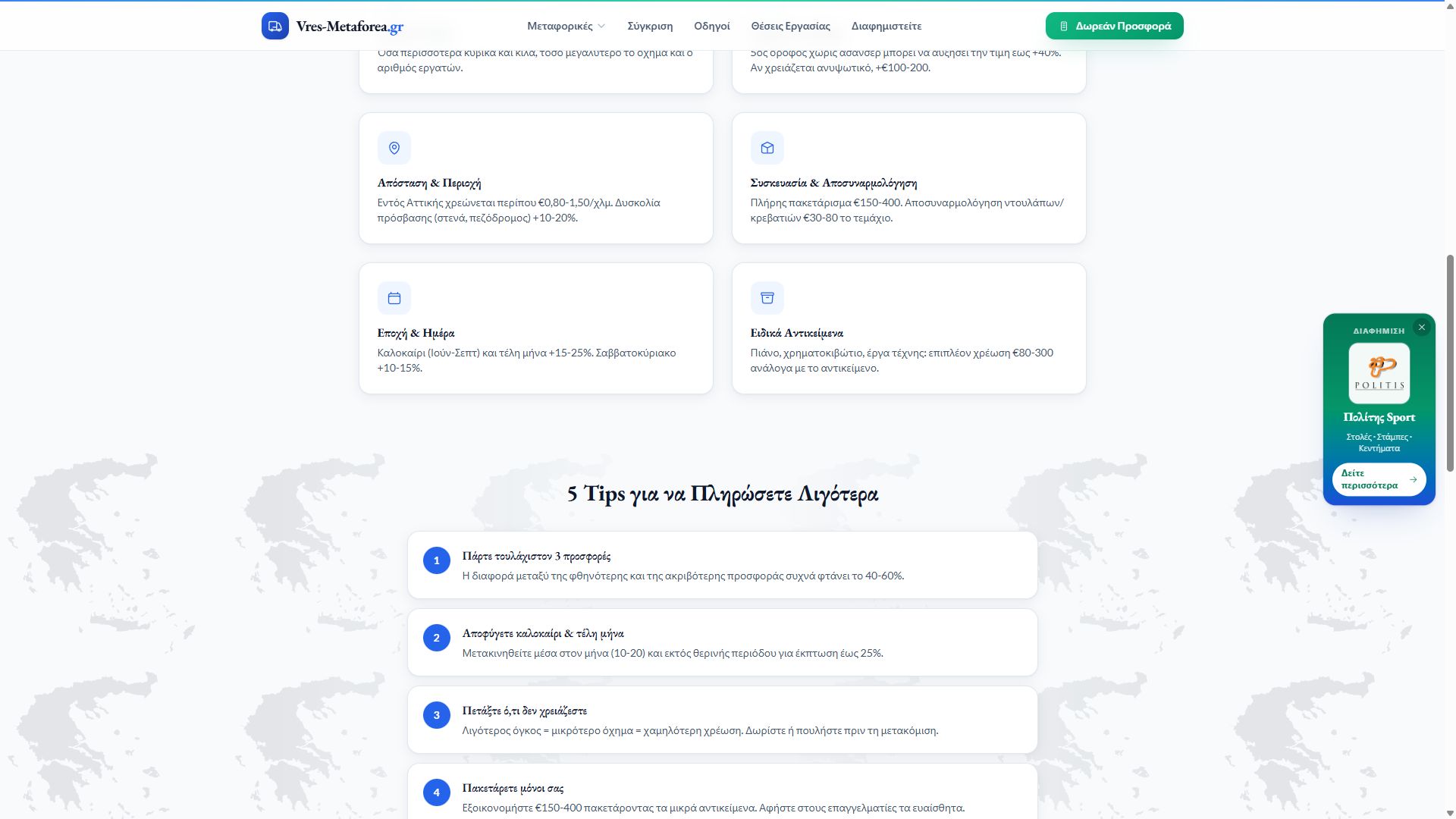Click text Εντός Αττικής χρεώνεται περίπου €0,80-1,50/χλμ
This screenshot has width=1456, height=819.
[494, 202]
